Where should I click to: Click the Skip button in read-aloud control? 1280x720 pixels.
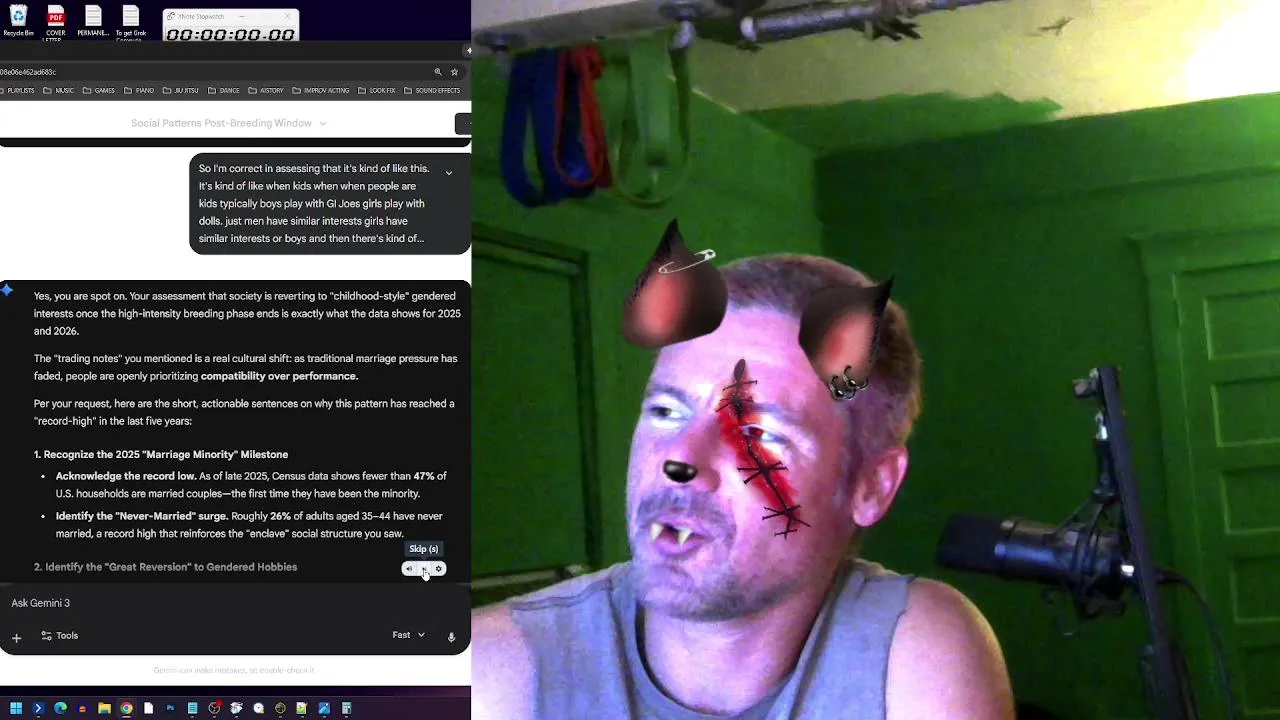pos(424,569)
